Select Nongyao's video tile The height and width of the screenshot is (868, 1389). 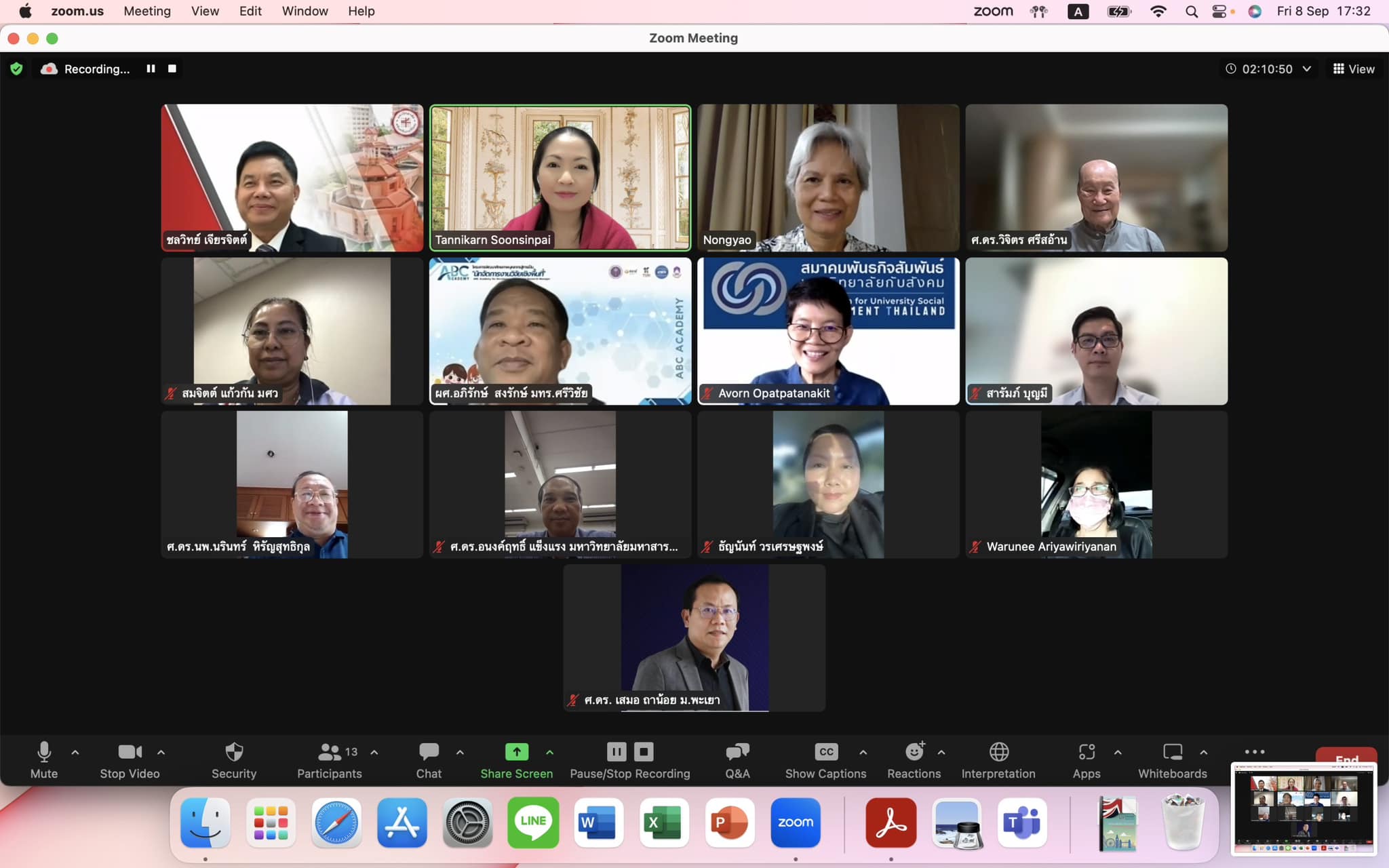tap(828, 178)
